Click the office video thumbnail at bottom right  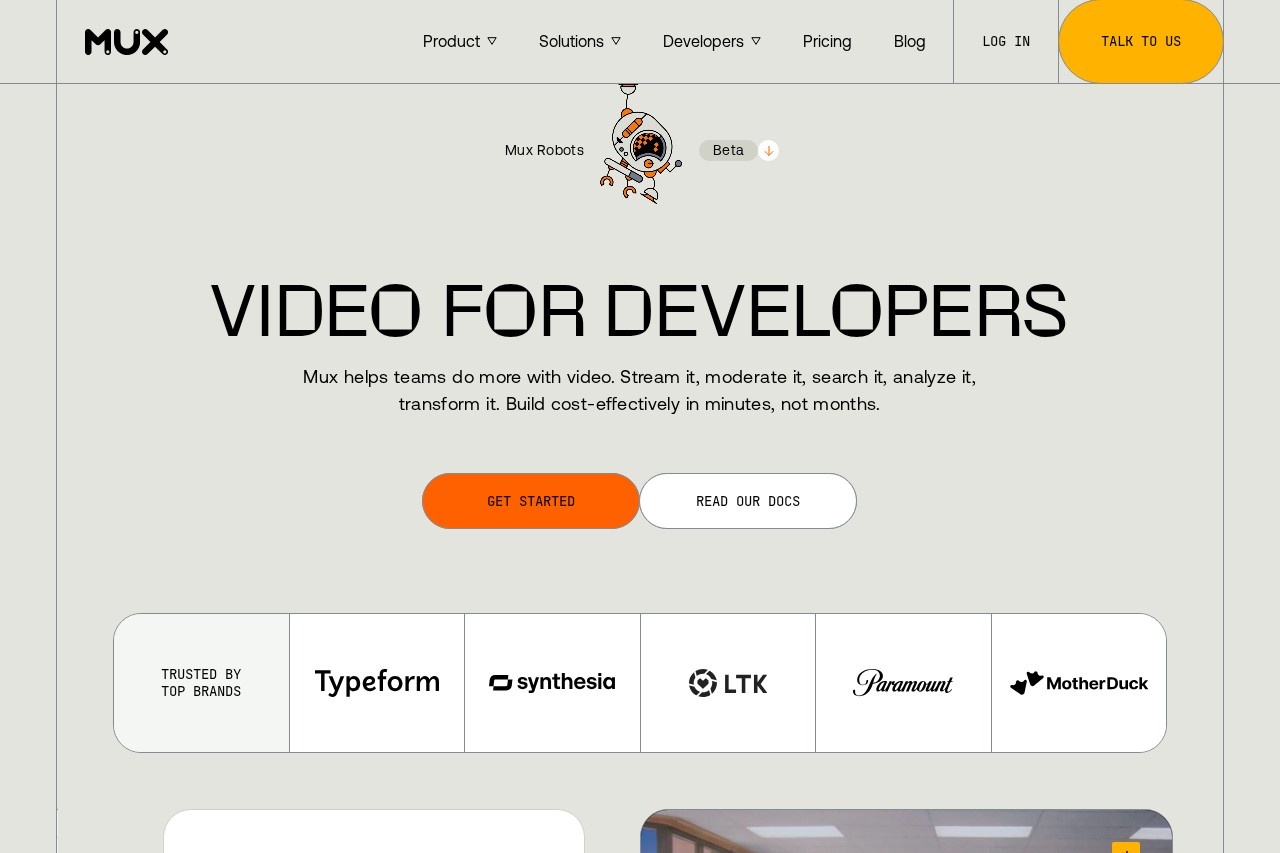[x=906, y=831]
